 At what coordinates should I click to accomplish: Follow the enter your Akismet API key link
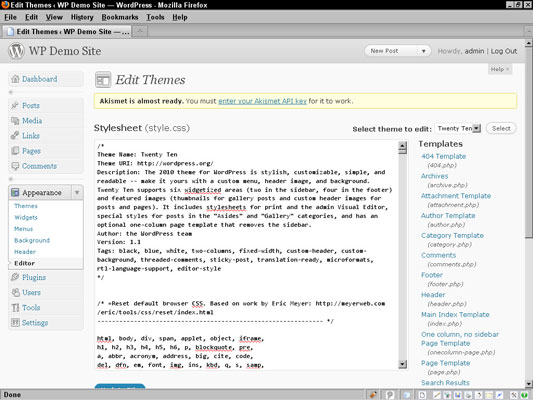point(262,101)
